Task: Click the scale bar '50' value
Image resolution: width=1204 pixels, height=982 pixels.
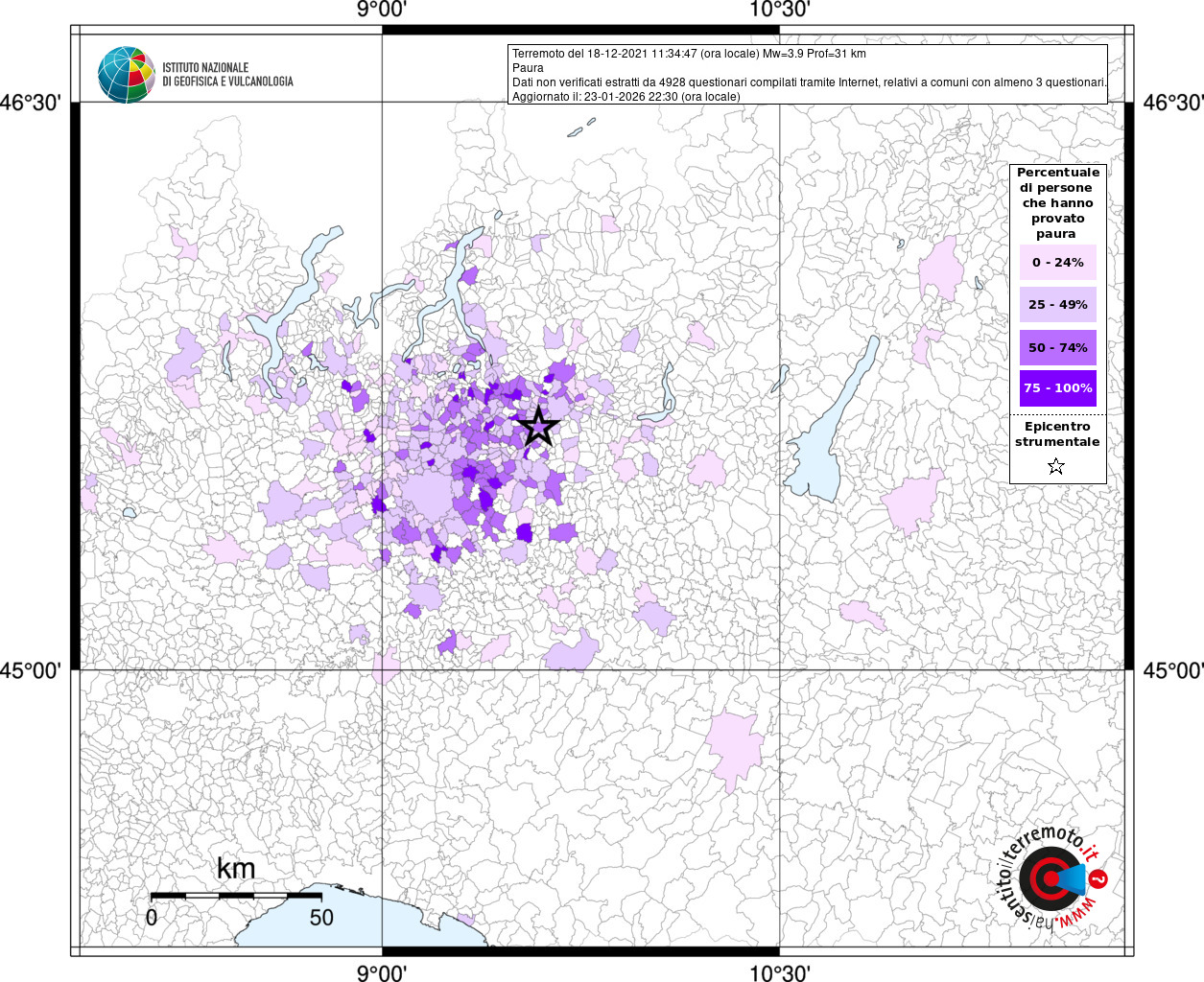Action: [x=321, y=918]
